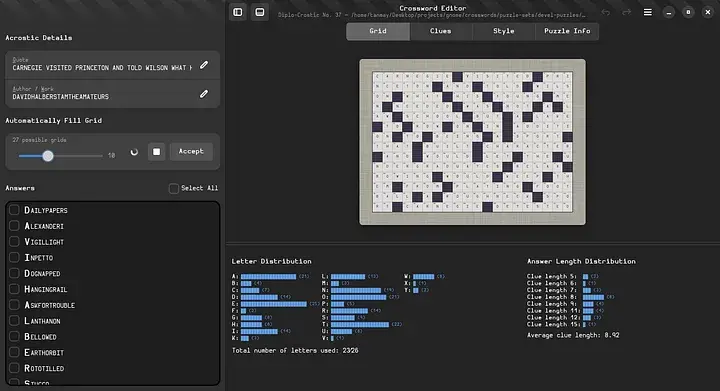The height and width of the screenshot is (391, 720).
Task: Click the DAVIDHALBERSTAMTHEAMATEURS author field
Action: click(61, 97)
